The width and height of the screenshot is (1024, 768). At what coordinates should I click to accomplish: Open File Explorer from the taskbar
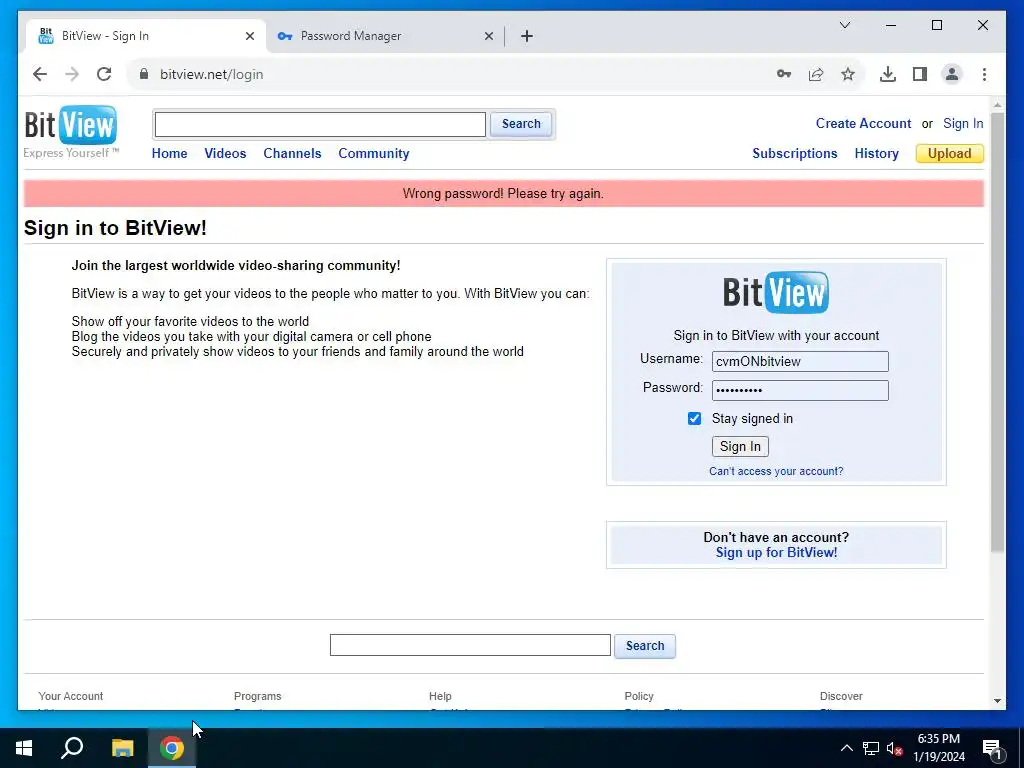click(x=122, y=748)
